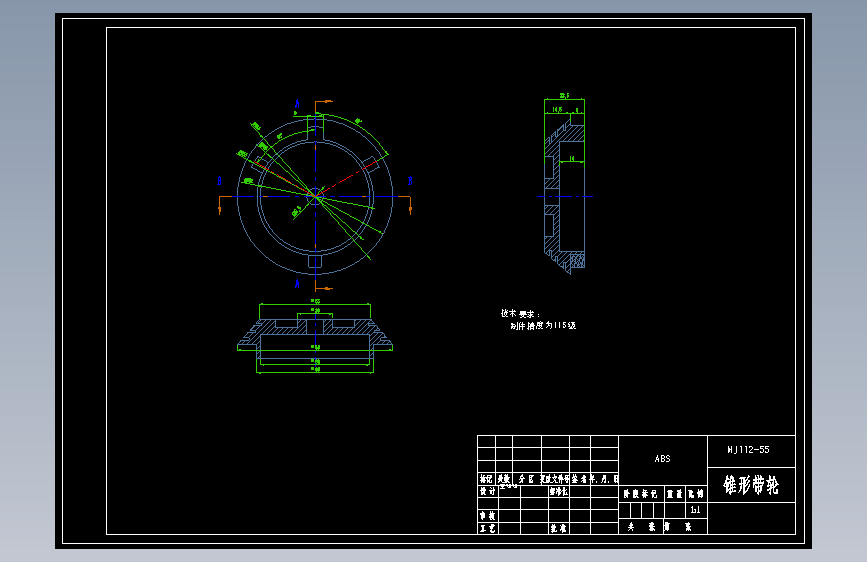Select the 1:1 scale value cell
The image size is (867, 562).
click(696, 510)
